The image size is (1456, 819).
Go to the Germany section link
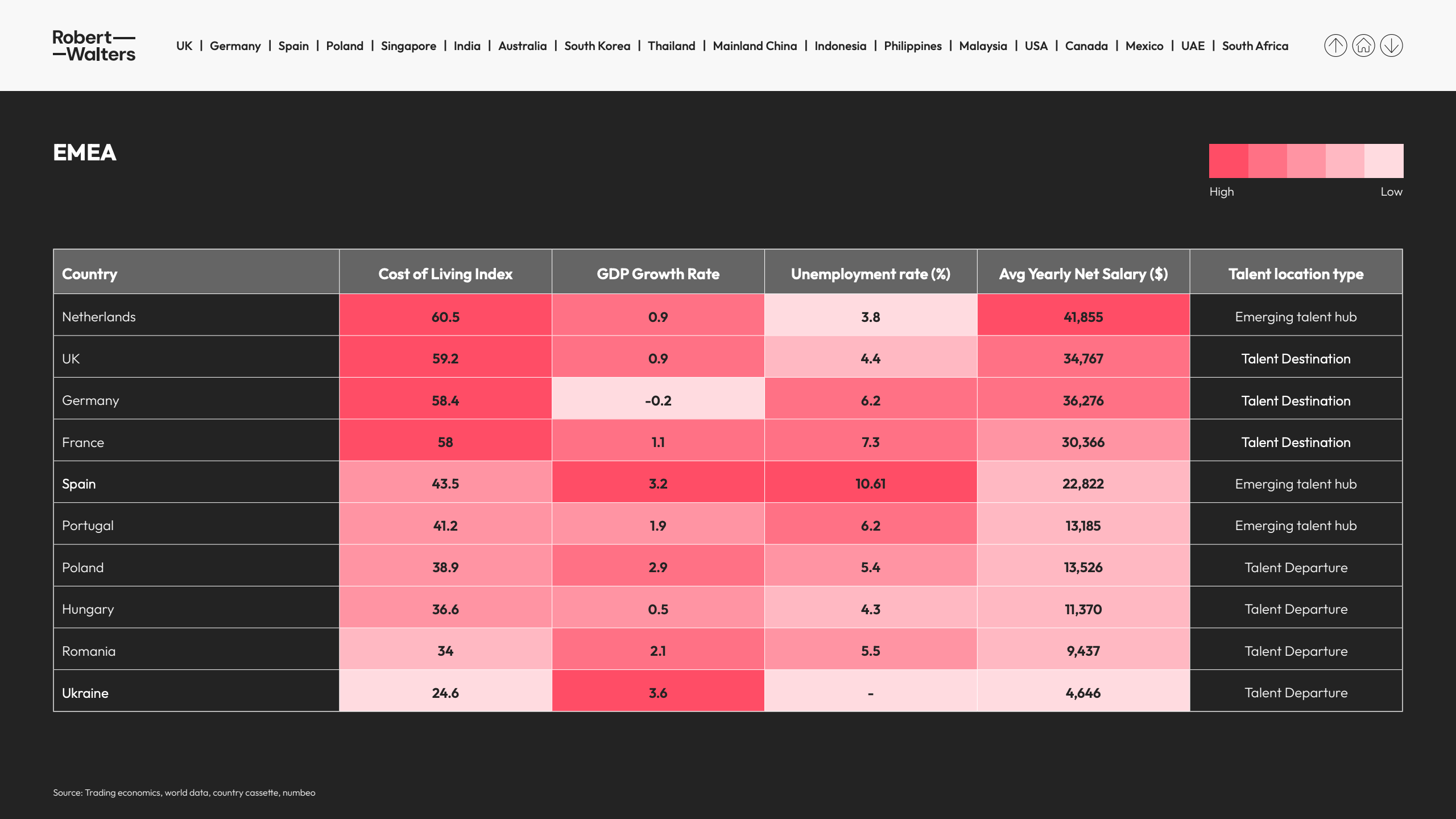[235, 45]
